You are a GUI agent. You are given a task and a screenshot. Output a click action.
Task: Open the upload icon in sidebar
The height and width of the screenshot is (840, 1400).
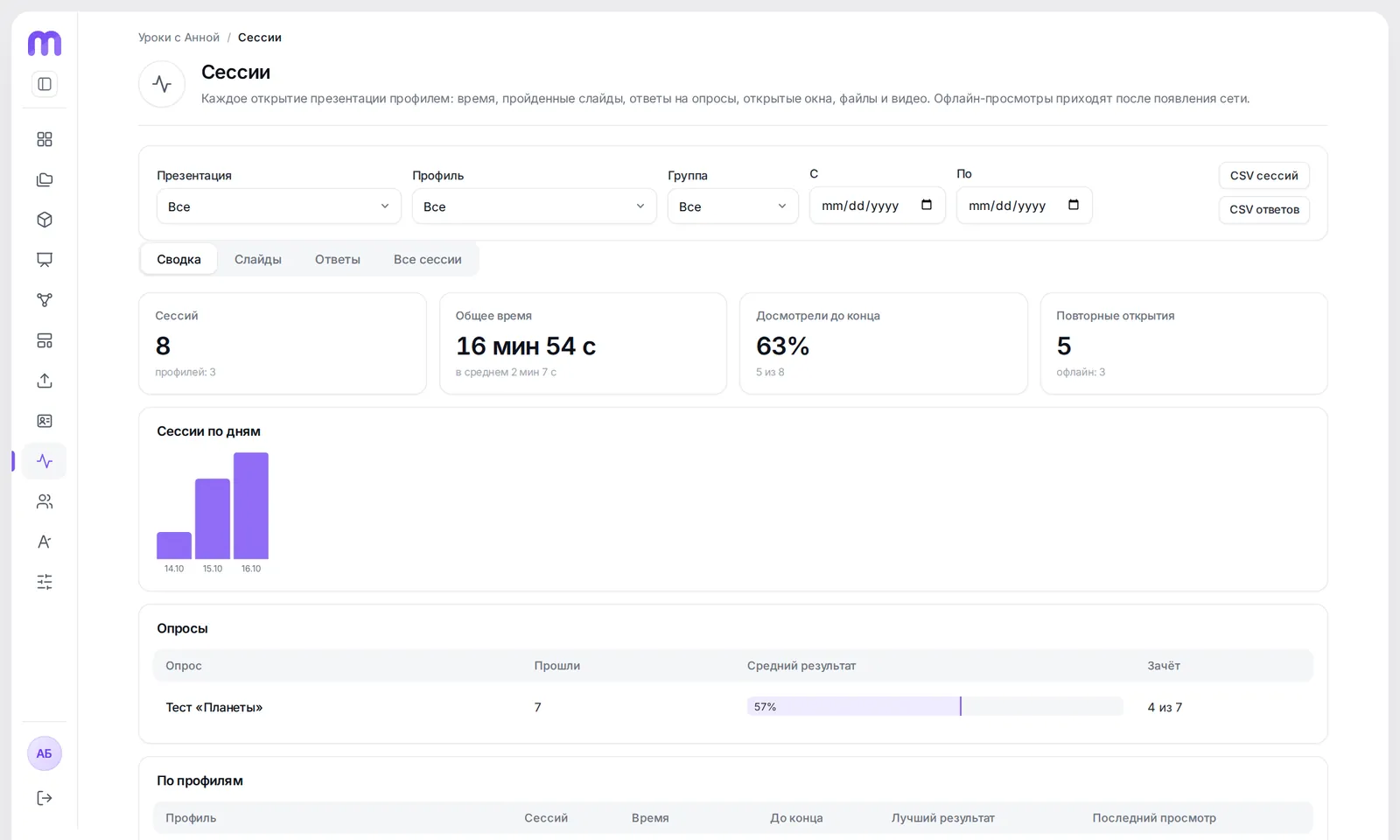(x=45, y=381)
